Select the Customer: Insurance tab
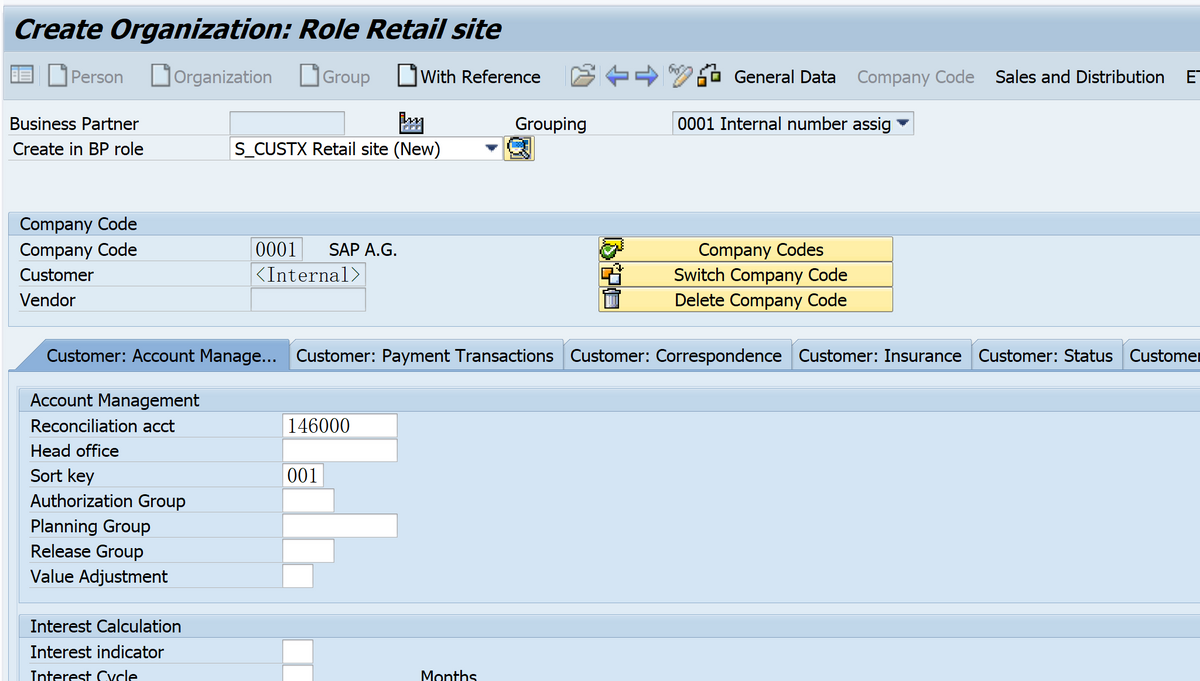 [x=880, y=355]
